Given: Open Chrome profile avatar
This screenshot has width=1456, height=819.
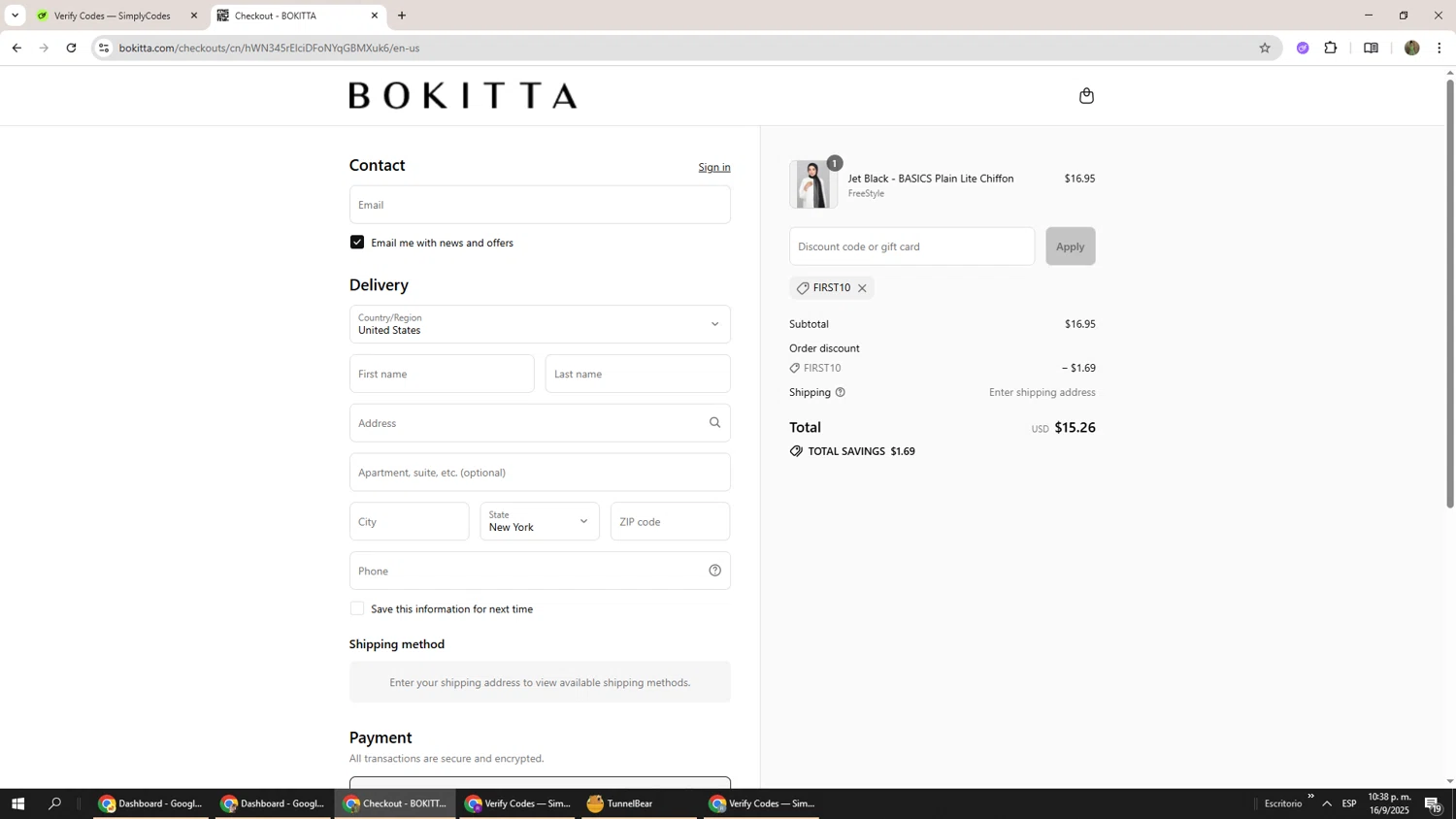Looking at the screenshot, I should click(1411, 48).
